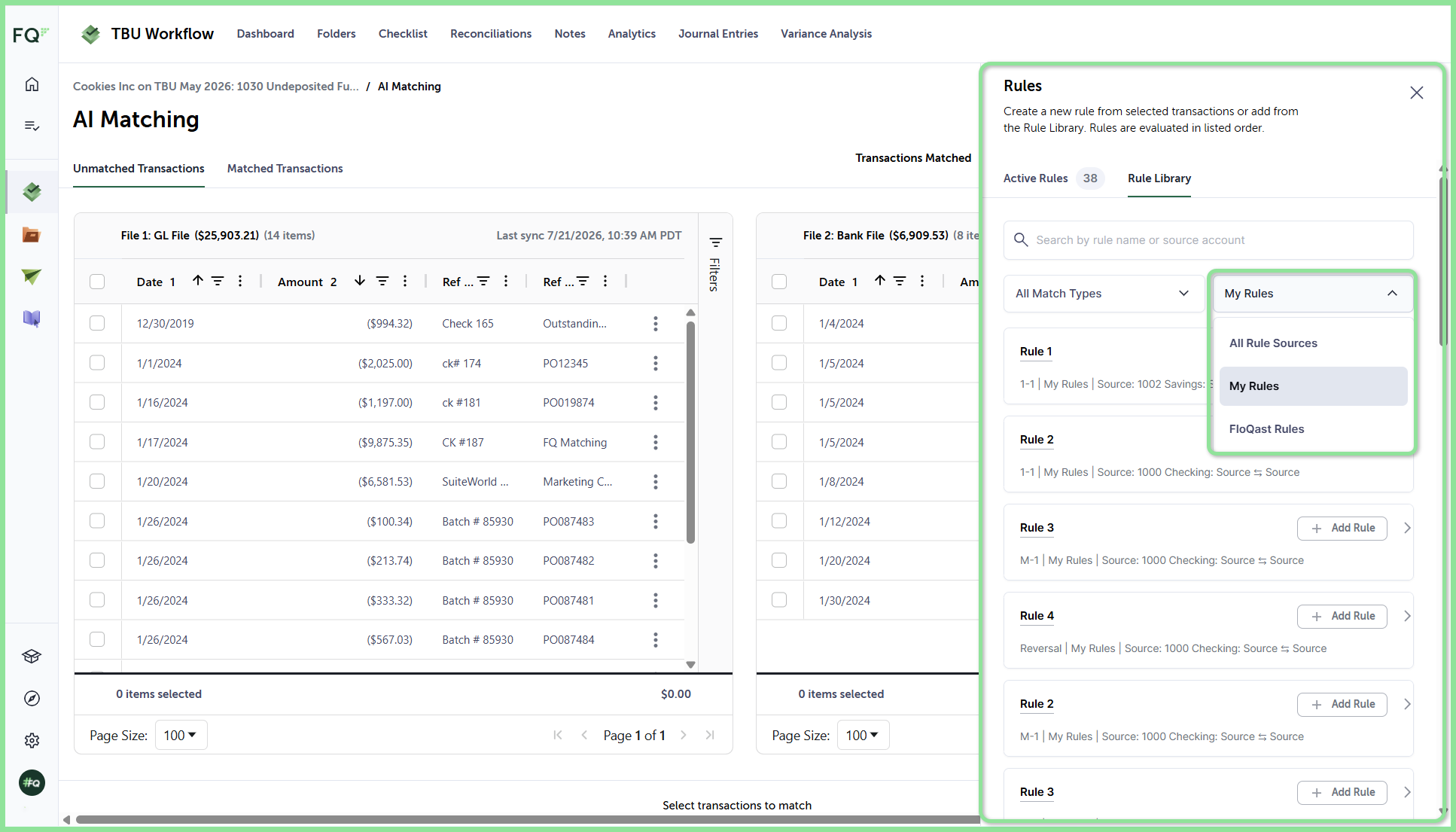The height and width of the screenshot is (832, 1456).
Task: Focus the rule name search field
Action: pos(1208,240)
